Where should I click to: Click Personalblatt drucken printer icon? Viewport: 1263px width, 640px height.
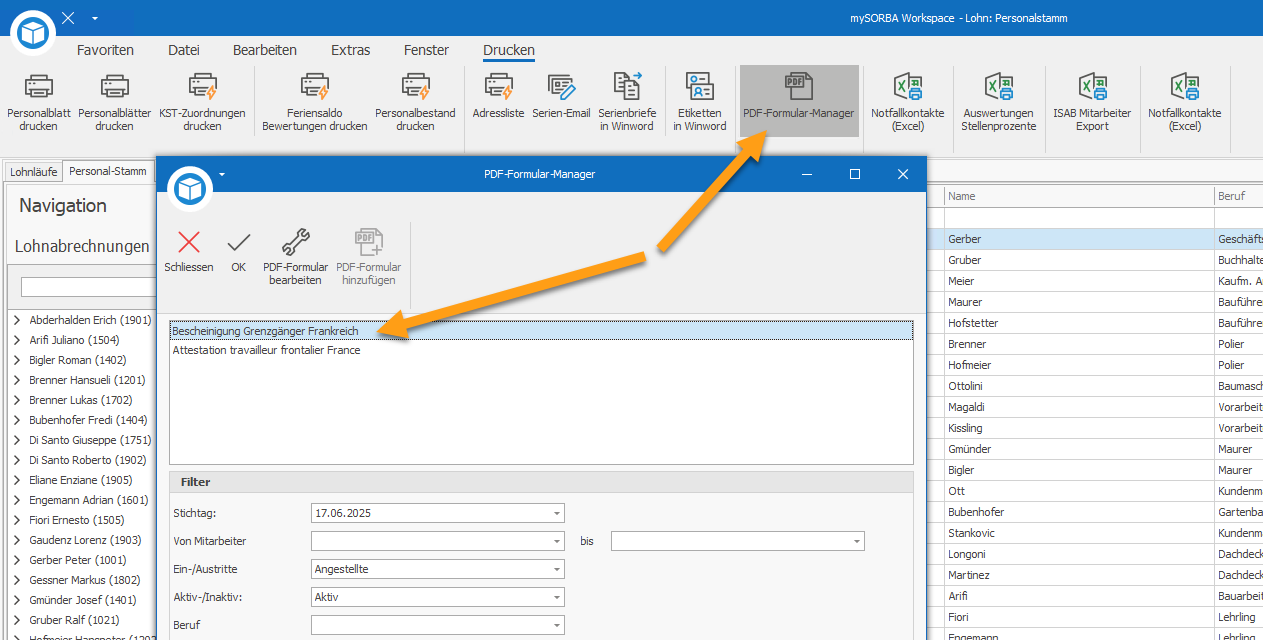point(38,87)
